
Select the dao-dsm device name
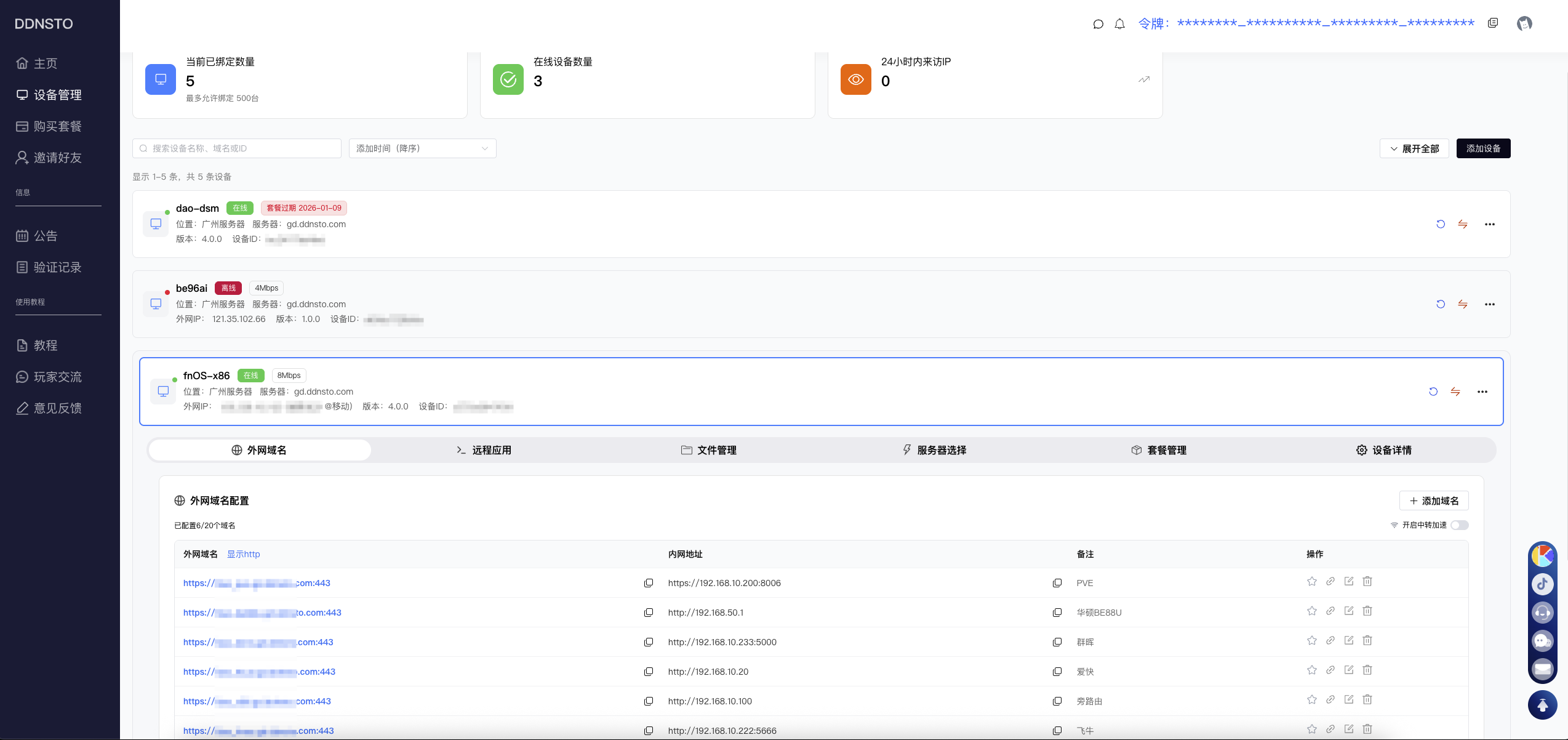point(198,208)
